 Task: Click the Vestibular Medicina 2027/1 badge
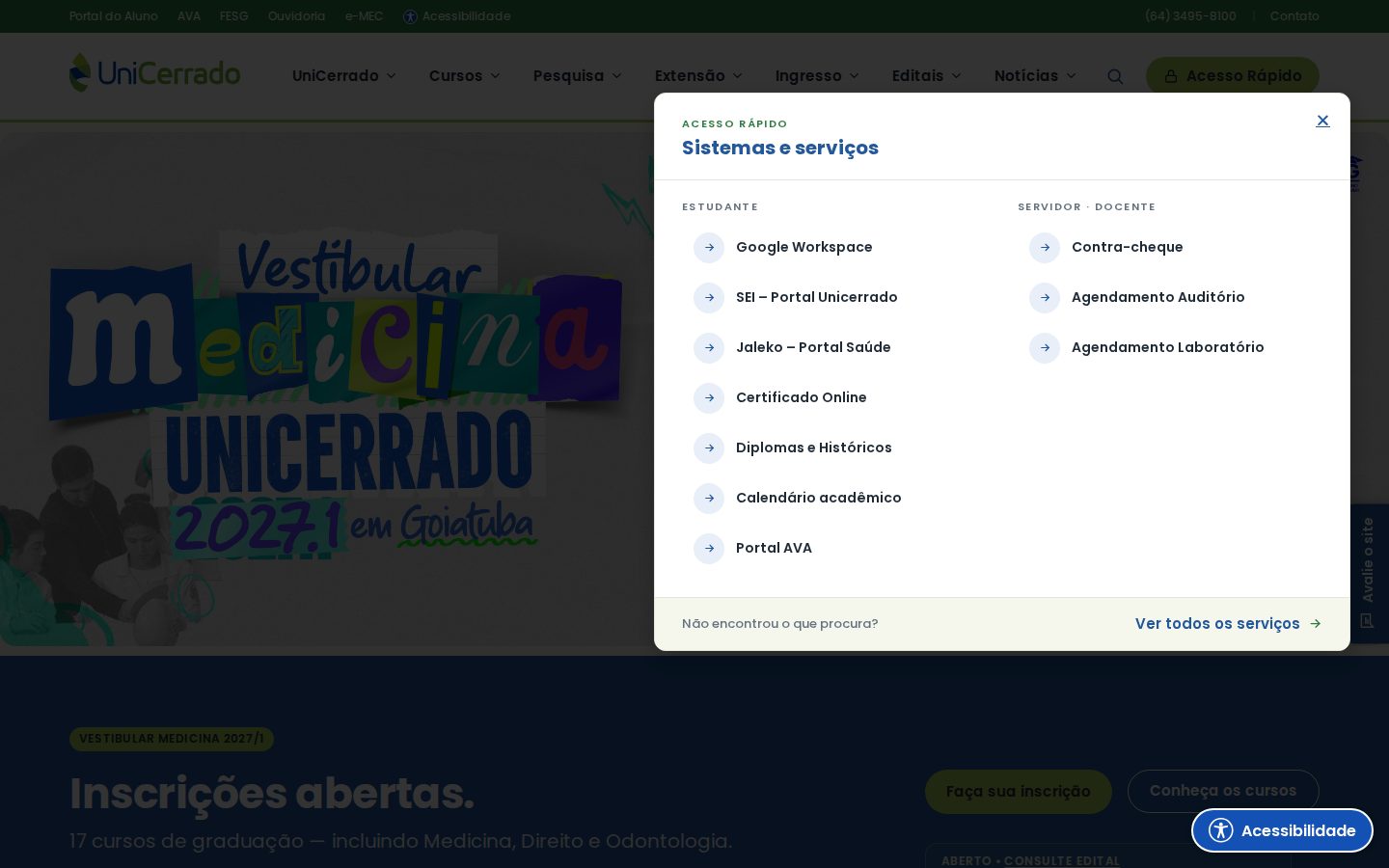(172, 739)
